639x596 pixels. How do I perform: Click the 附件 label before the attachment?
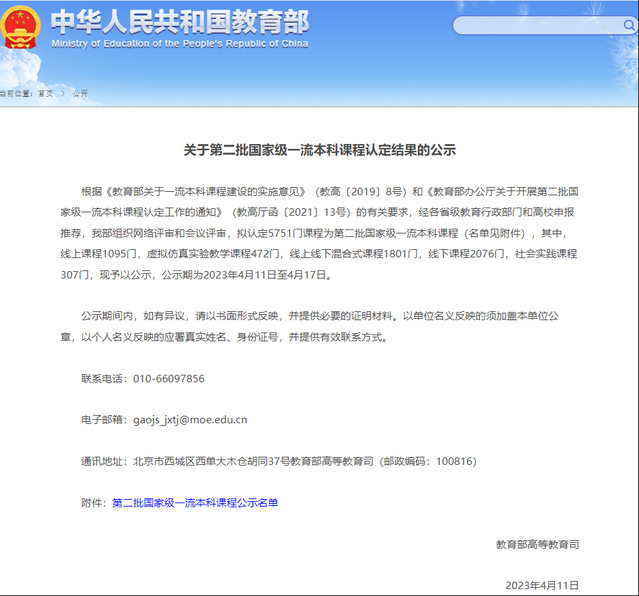pos(93,502)
